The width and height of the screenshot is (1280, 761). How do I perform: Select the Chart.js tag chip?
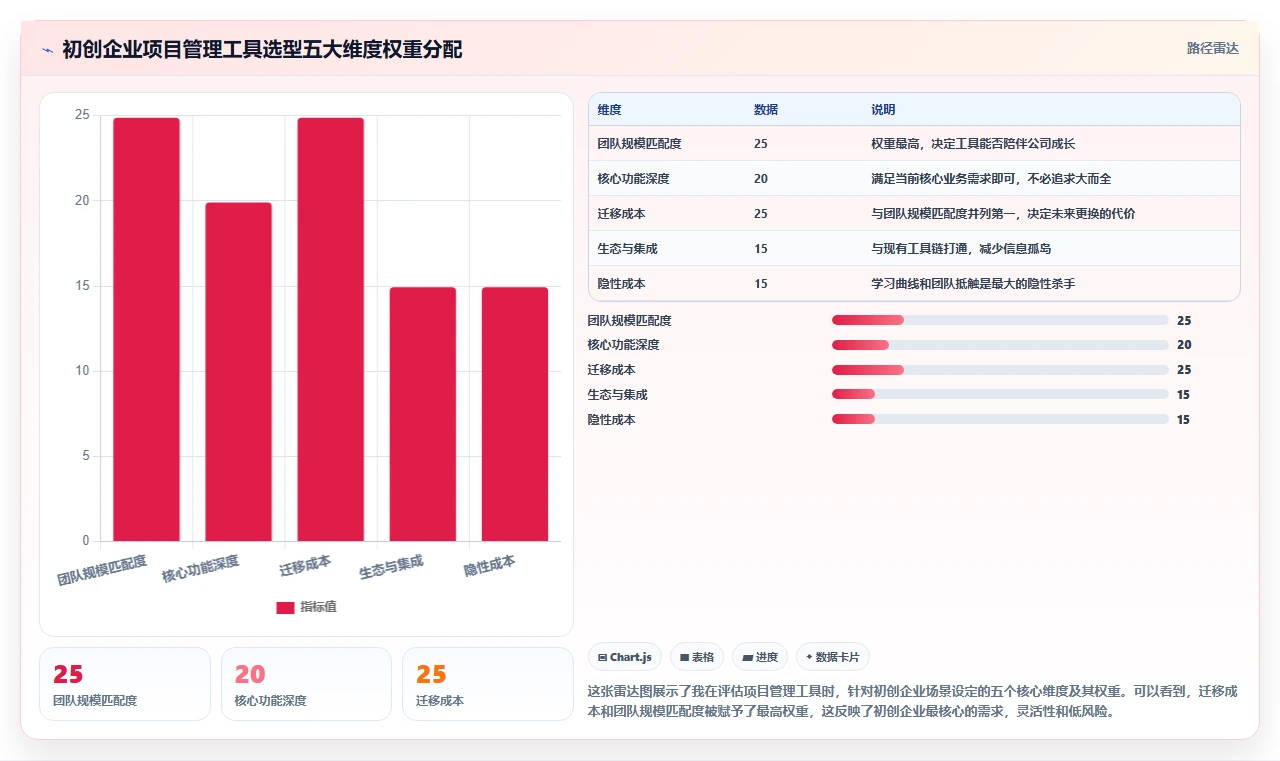[625, 657]
